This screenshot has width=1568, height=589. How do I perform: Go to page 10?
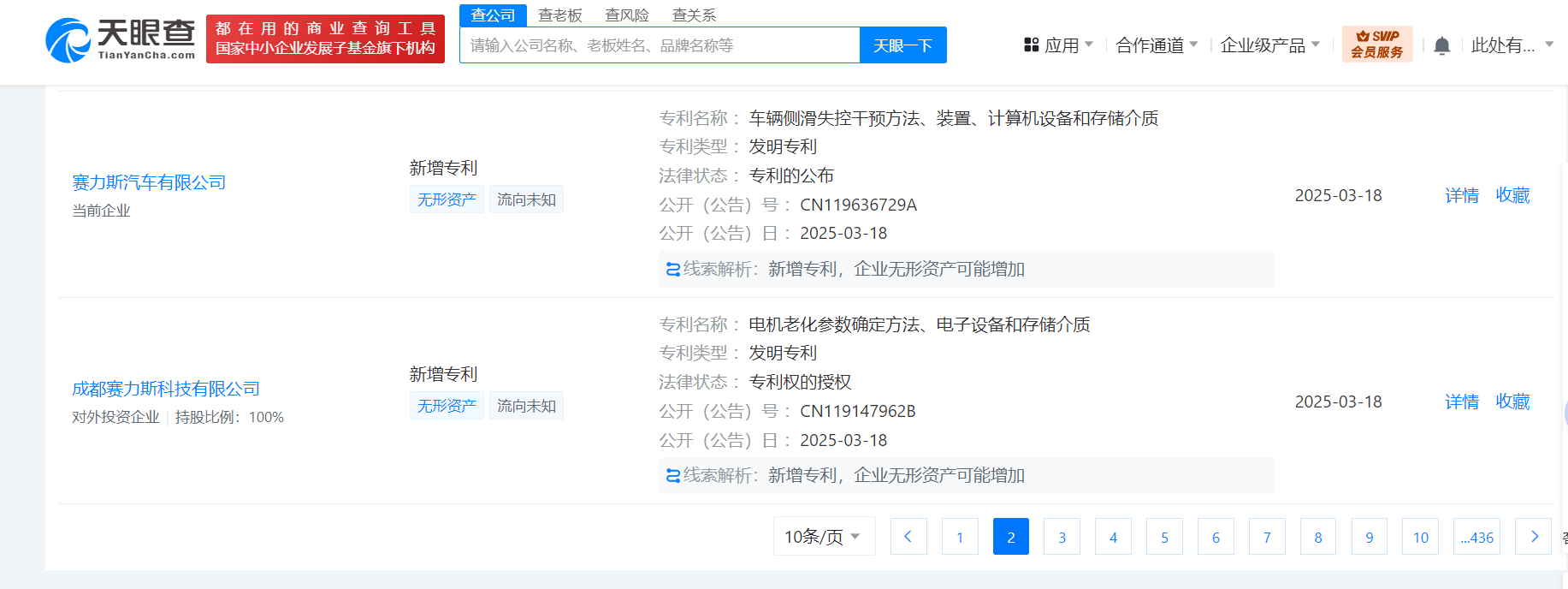(x=1420, y=537)
